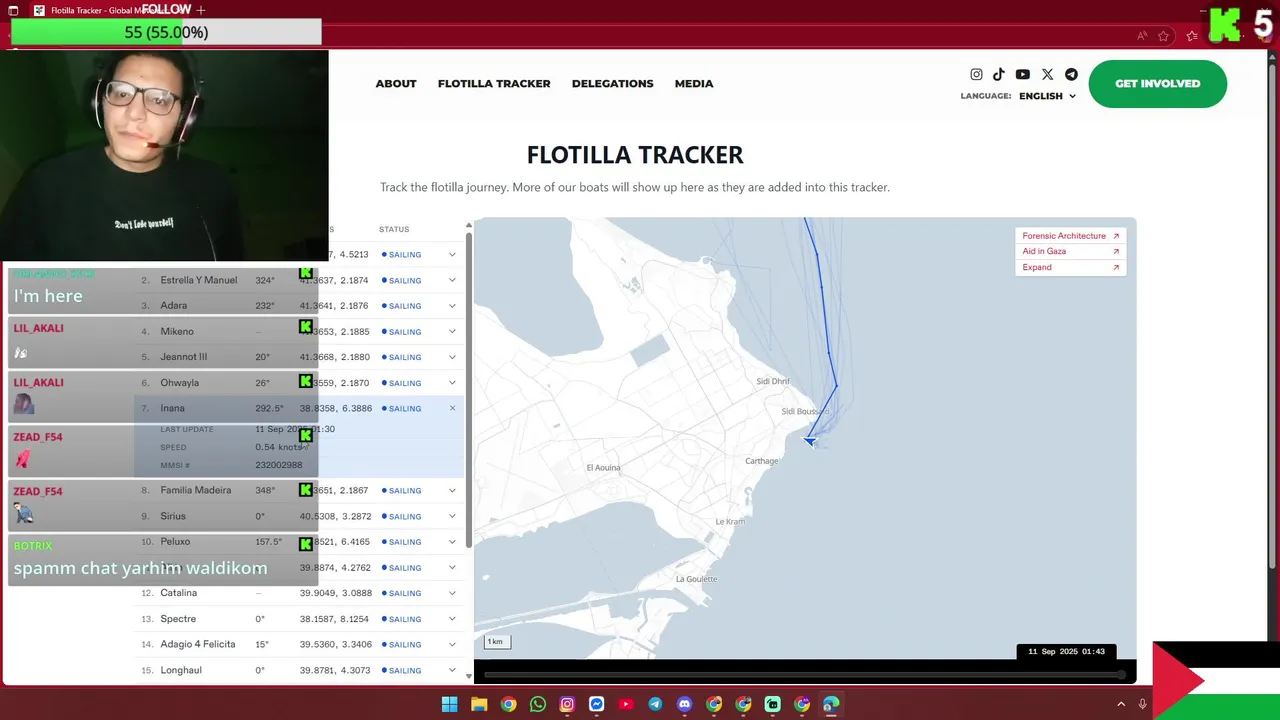Click the microphone icon in system tray
The width and height of the screenshot is (1280, 720).
pos(1142,704)
